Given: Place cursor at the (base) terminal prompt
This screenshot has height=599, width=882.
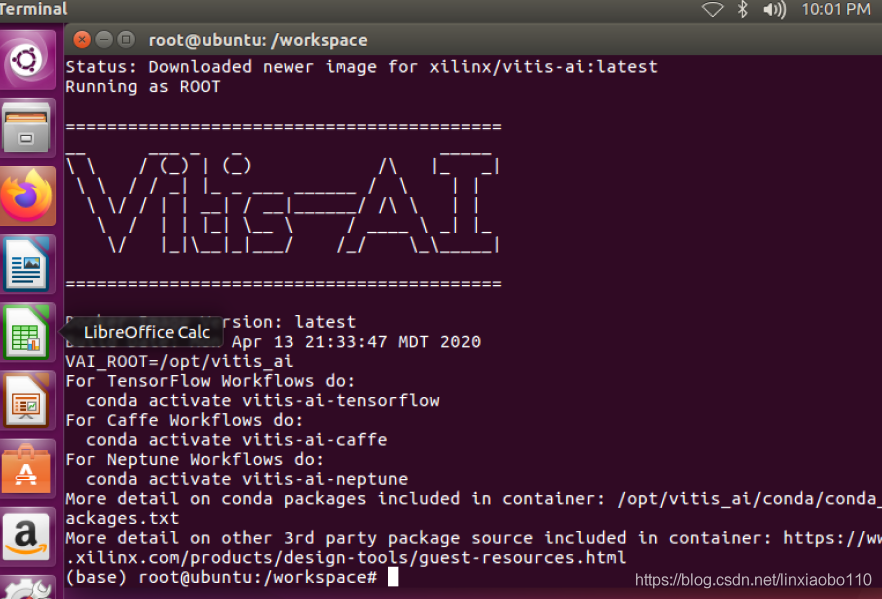Looking at the screenshot, I should (390, 576).
